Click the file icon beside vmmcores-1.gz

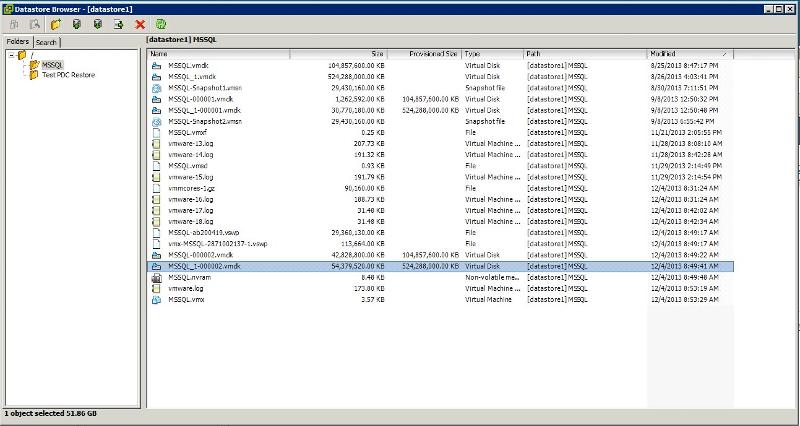[x=157, y=188]
